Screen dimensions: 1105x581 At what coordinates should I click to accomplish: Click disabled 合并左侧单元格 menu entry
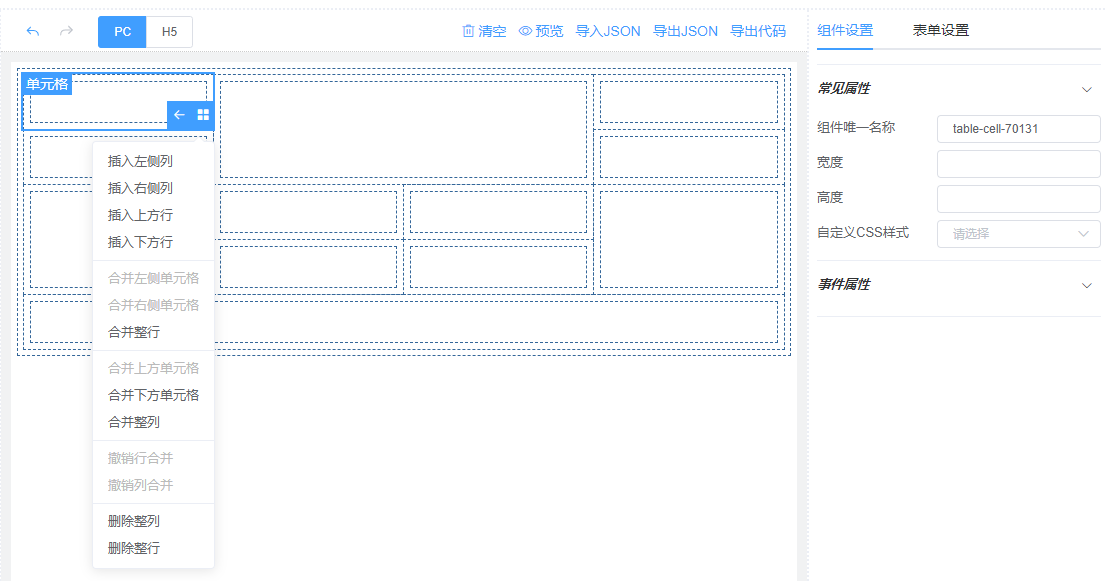click(153, 279)
